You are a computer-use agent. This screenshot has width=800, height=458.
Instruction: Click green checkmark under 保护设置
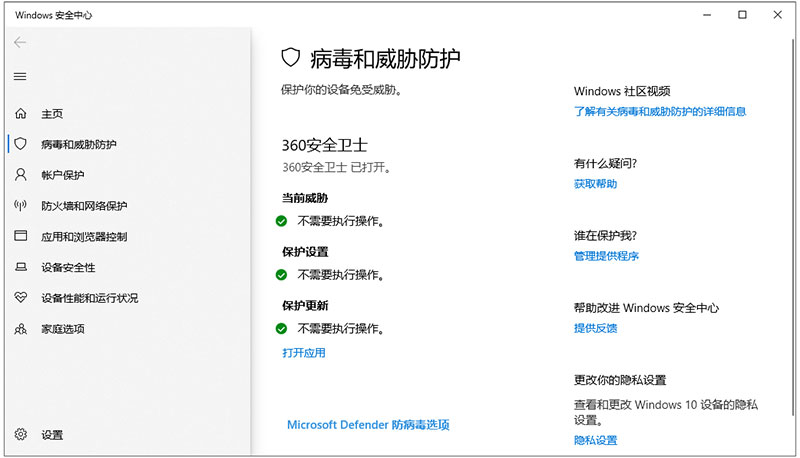(281, 275)
